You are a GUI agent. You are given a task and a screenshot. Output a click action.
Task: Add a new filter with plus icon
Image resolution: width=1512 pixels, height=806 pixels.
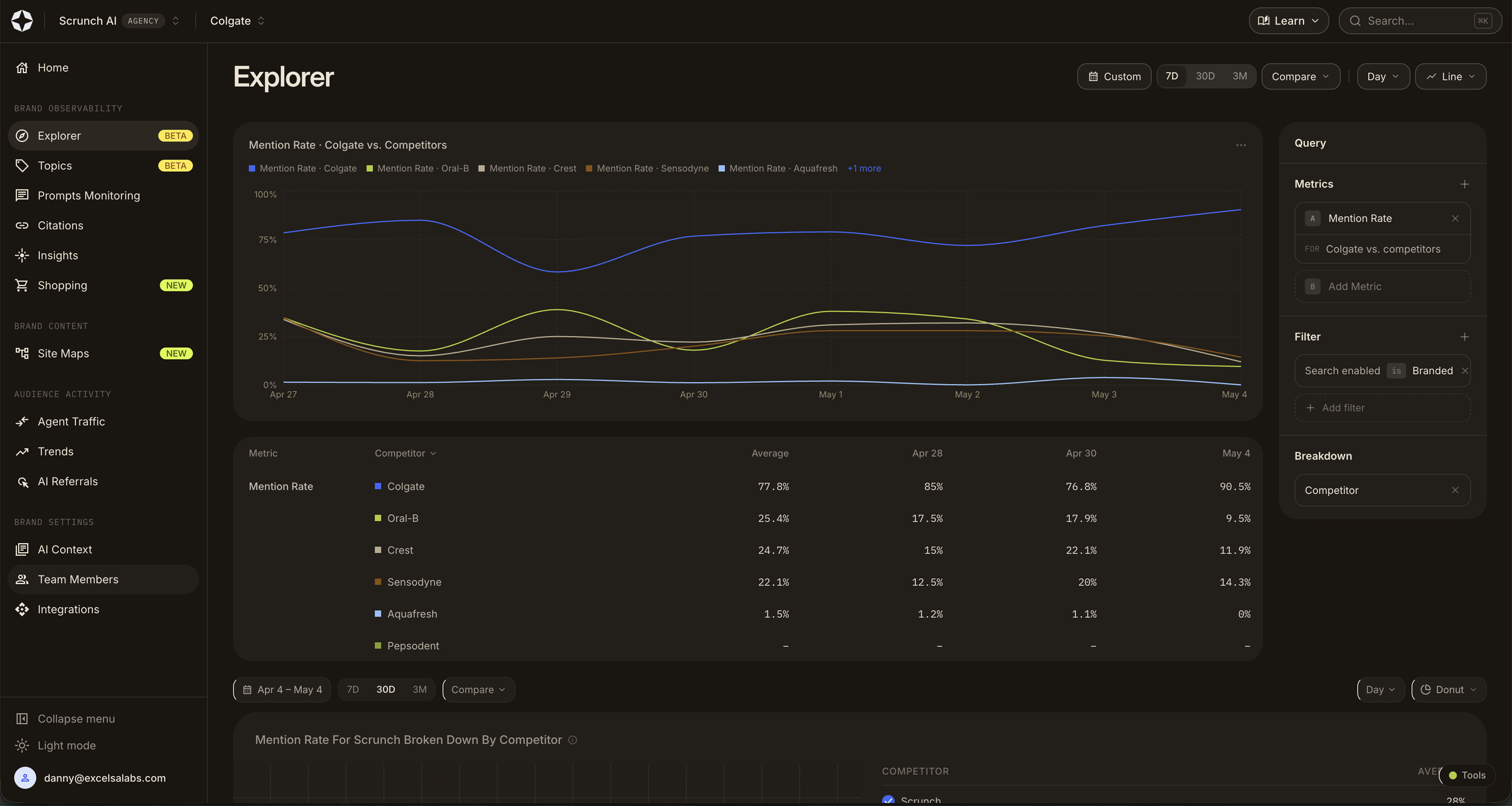(1464, 337)
